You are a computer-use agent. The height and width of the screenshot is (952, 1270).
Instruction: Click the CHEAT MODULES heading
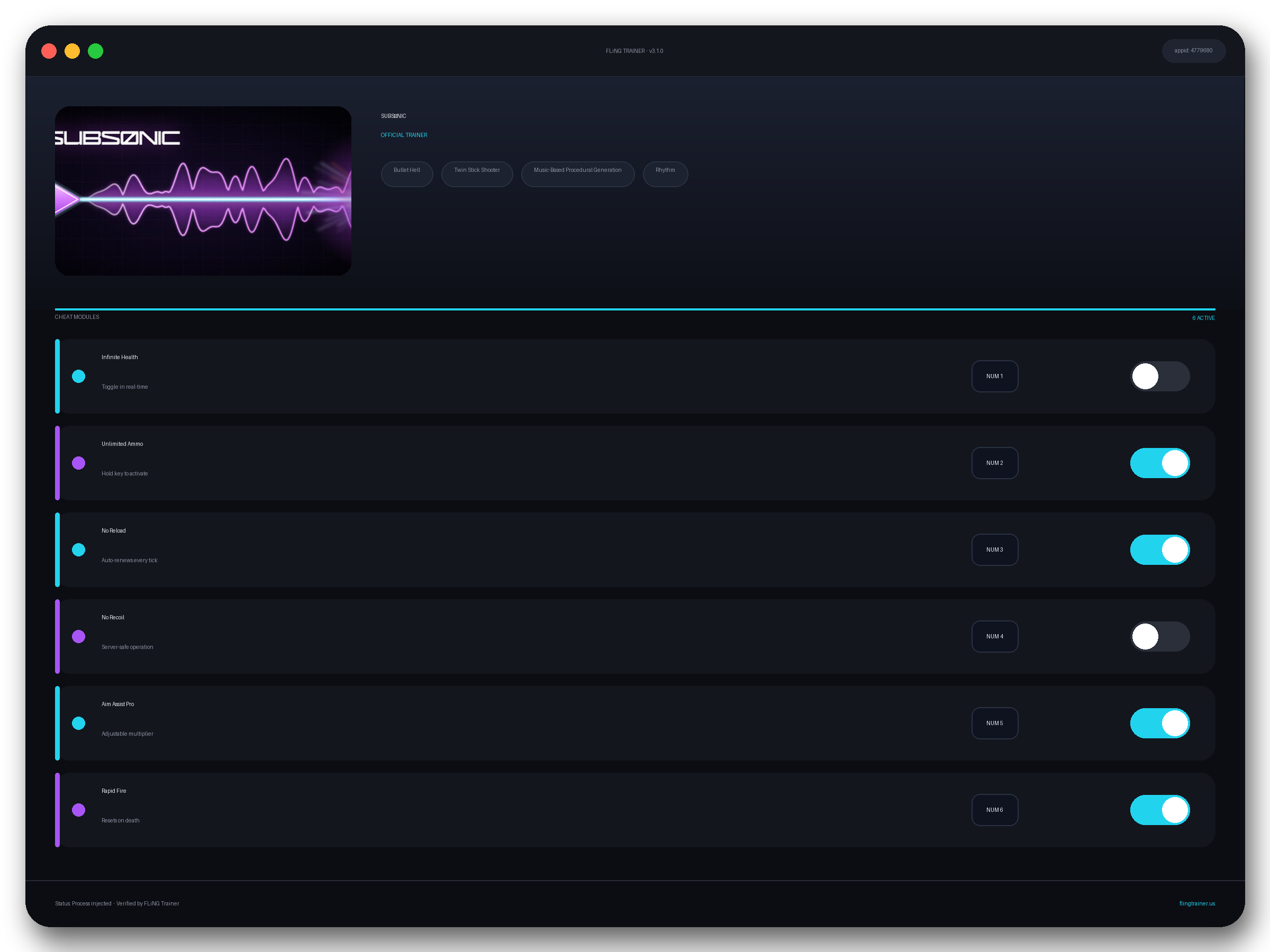click(x=77, y=317)
